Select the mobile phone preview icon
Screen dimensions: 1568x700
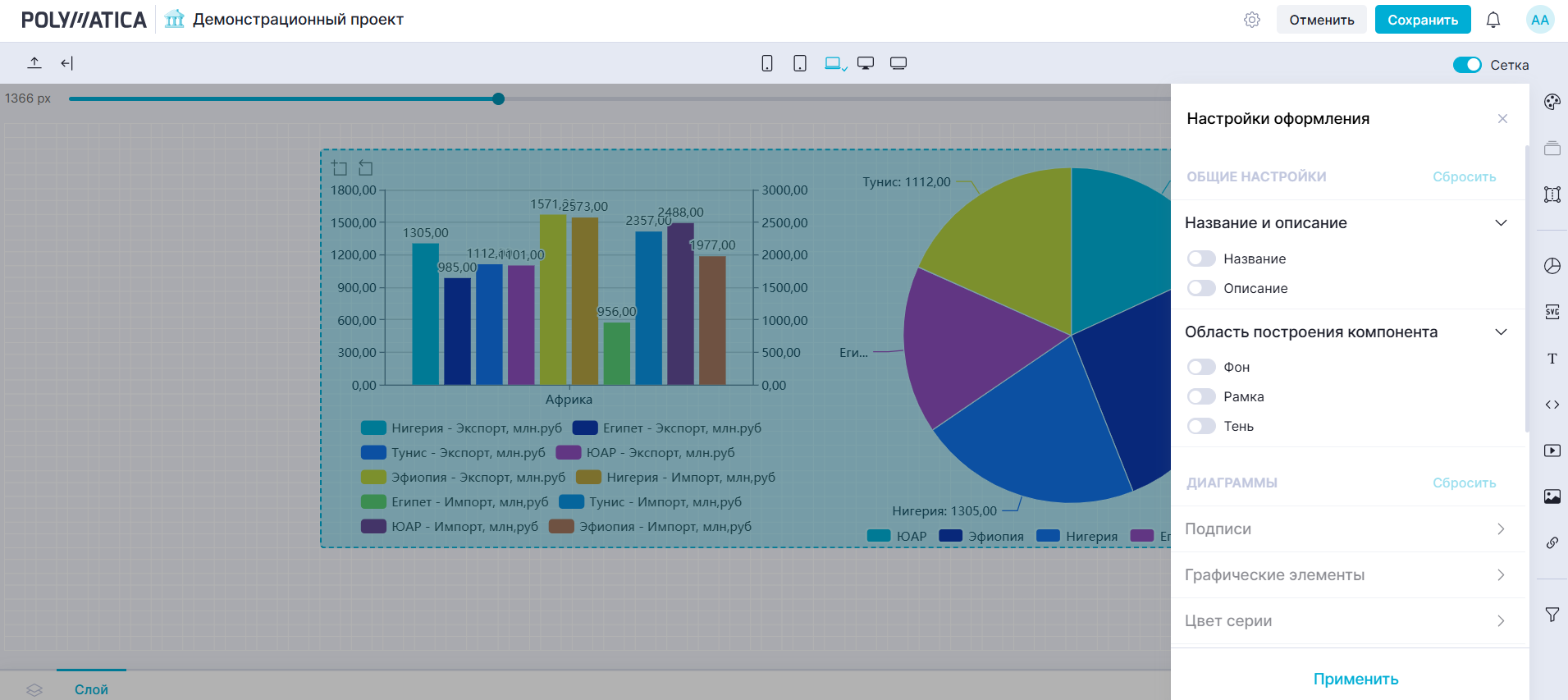point(767,64)
